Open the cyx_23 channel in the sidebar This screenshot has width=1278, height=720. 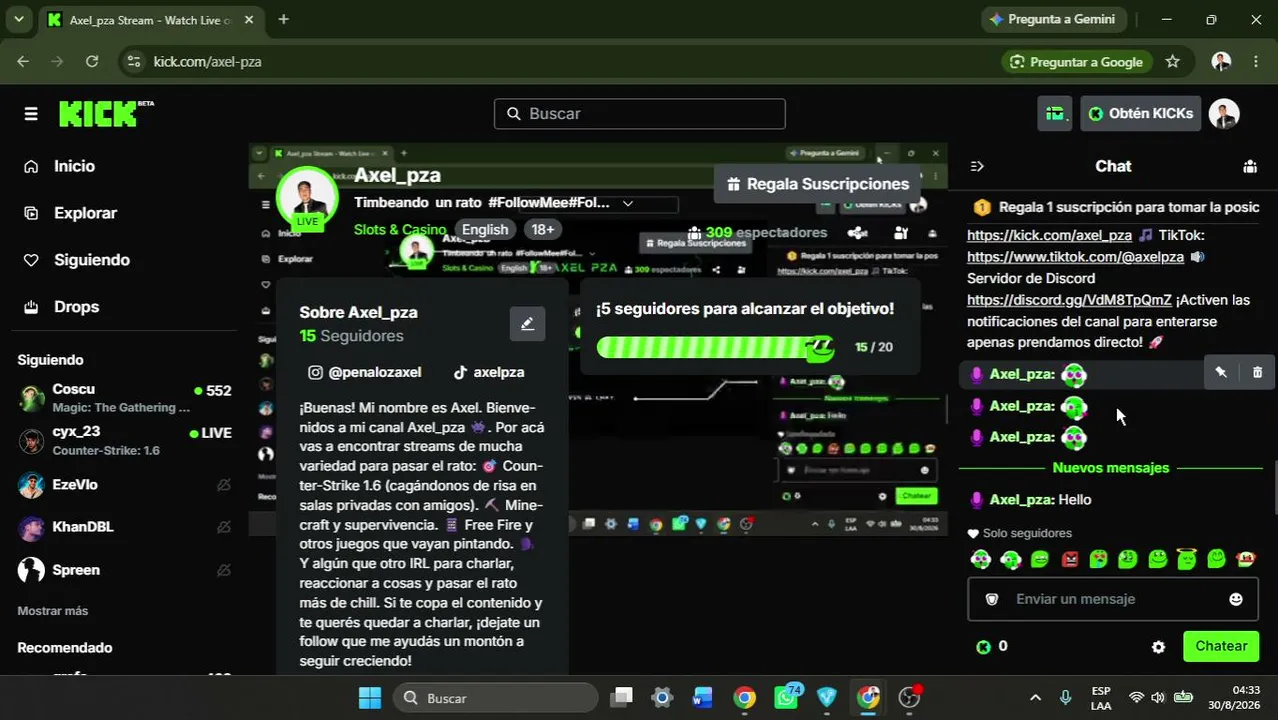coord(125,441)
